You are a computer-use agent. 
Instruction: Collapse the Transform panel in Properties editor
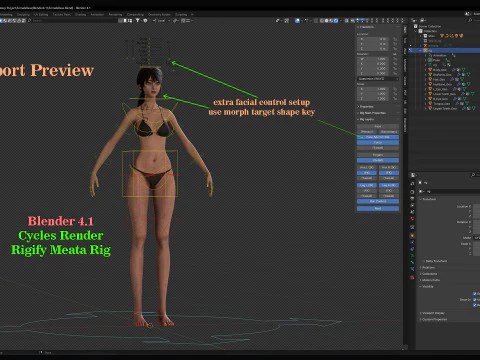tap(428, 199)
